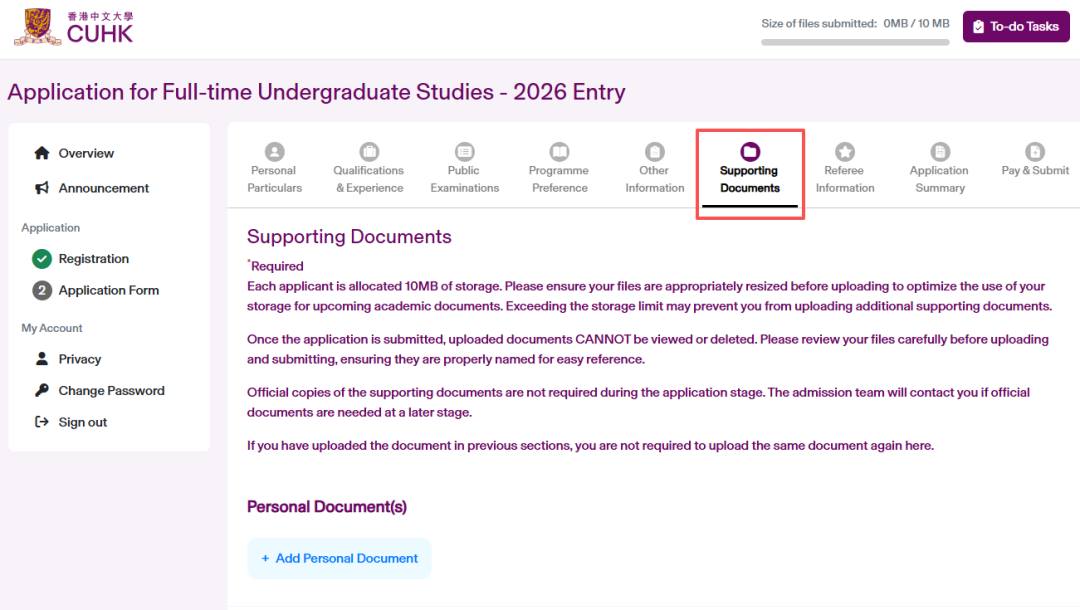
Task: Switch to Personal Particulars tab
Action: pyautogui.click(x=274, y=169)
